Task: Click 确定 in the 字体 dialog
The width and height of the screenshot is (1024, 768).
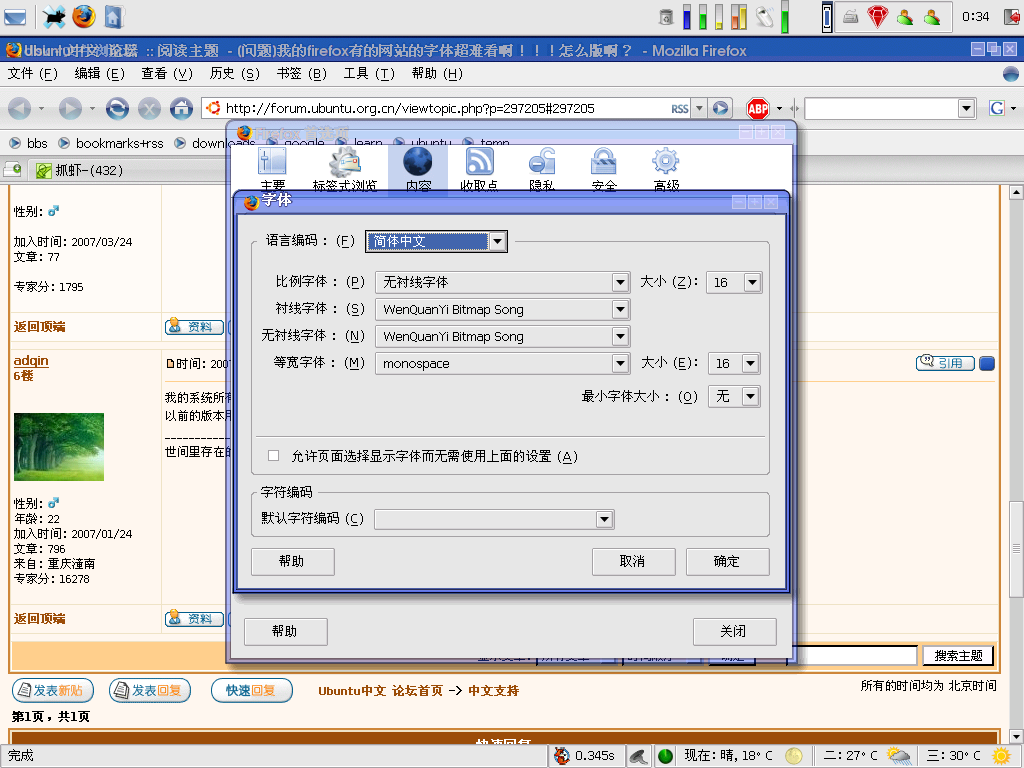Action: coord(728,562)
